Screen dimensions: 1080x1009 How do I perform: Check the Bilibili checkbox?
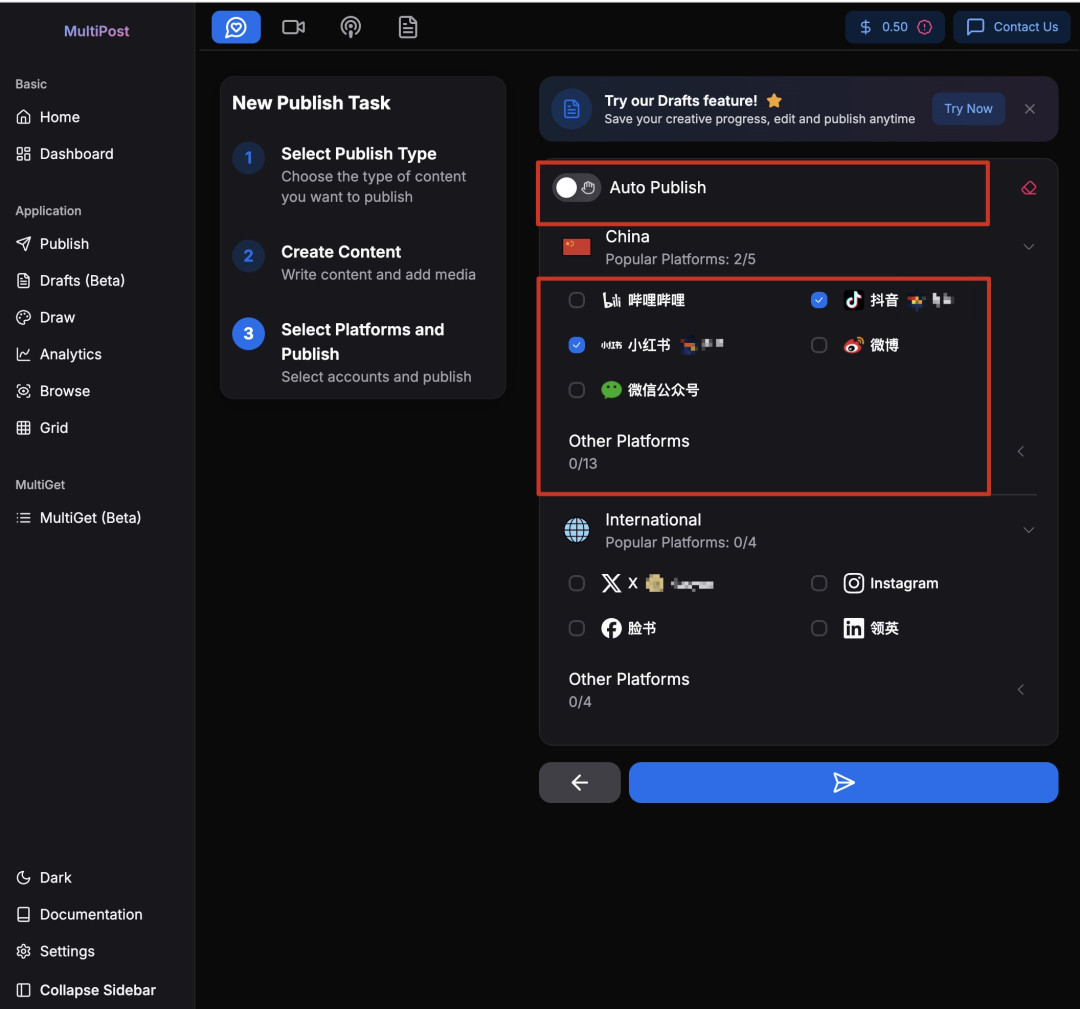click(577, 300)
